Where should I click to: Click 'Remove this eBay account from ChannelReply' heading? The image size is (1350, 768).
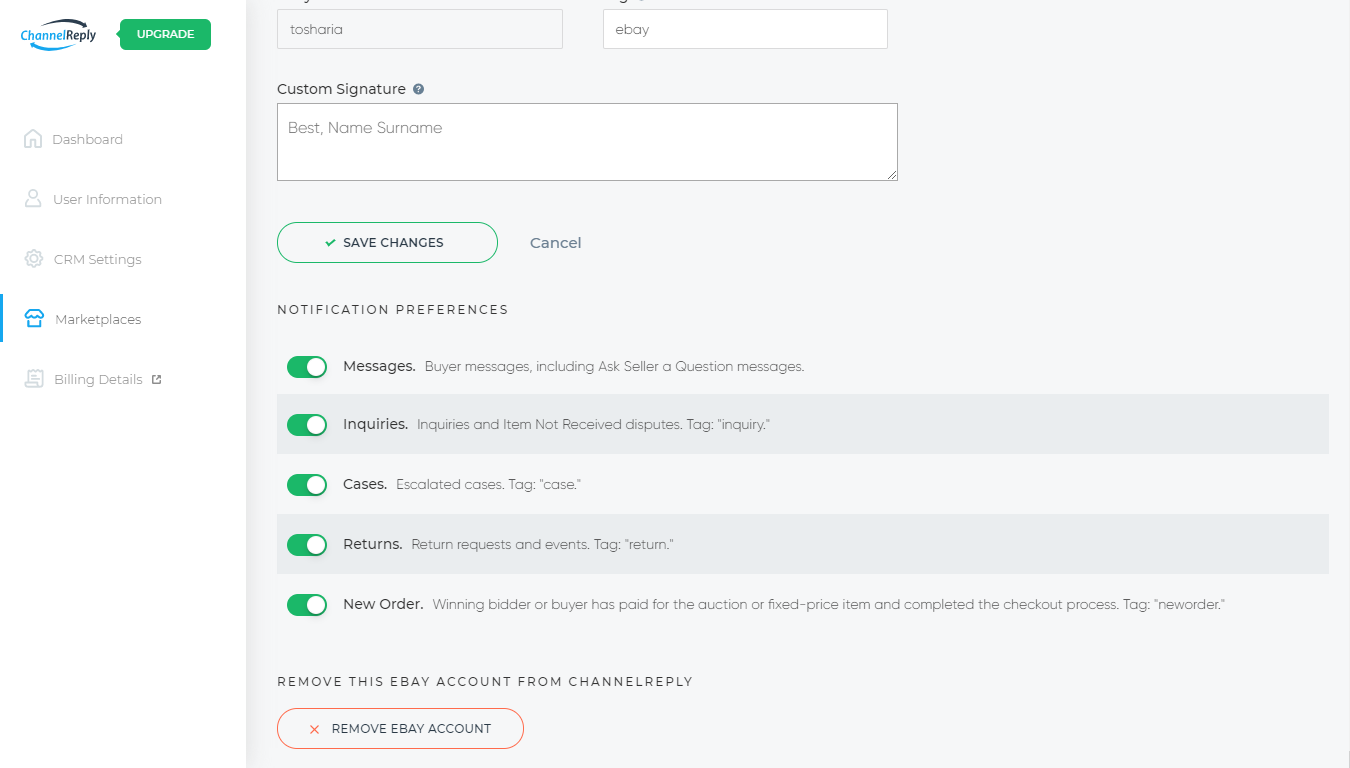485,681
